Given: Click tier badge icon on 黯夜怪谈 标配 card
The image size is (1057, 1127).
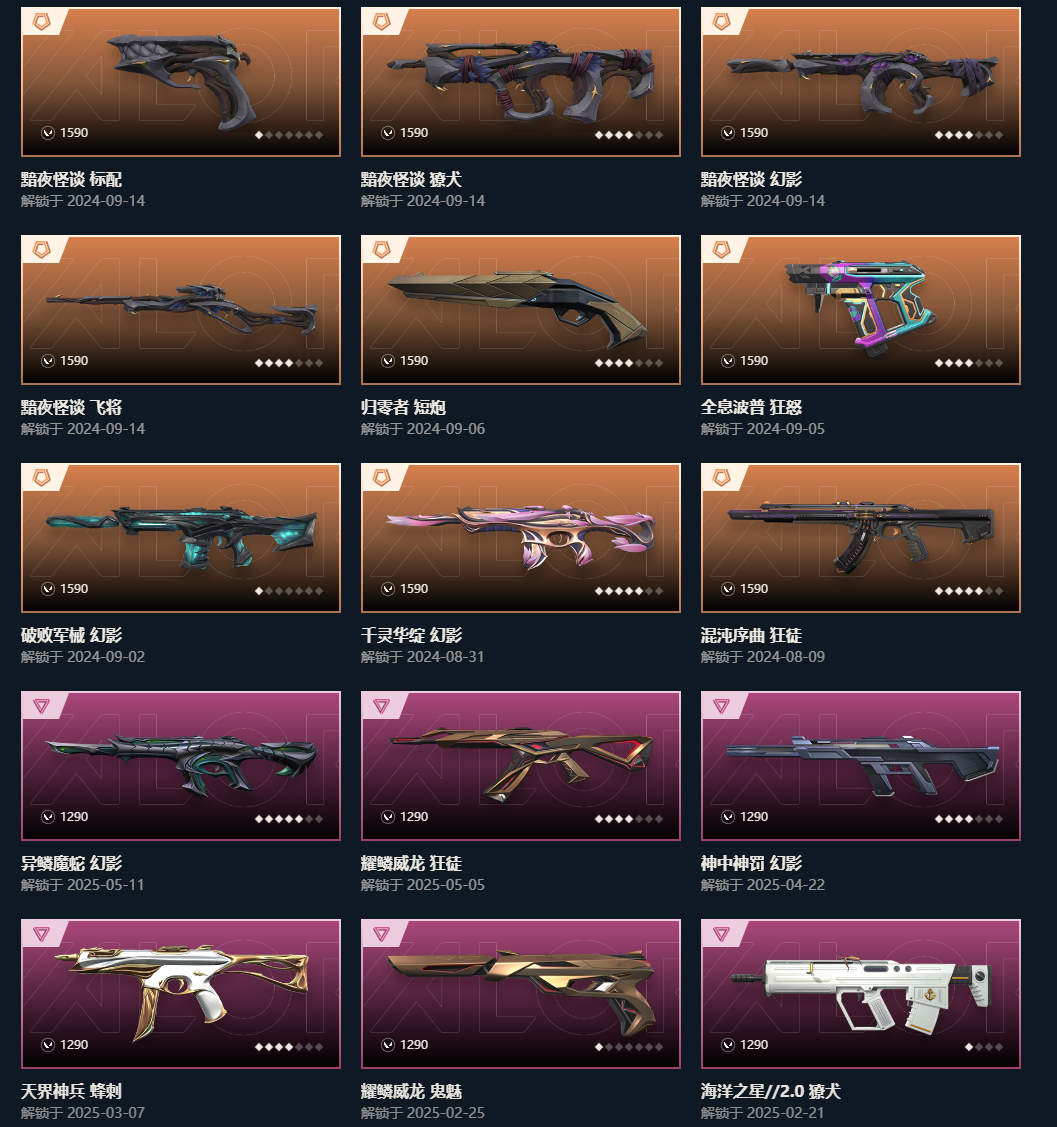Looking at the screenshot, I should 42,22.
